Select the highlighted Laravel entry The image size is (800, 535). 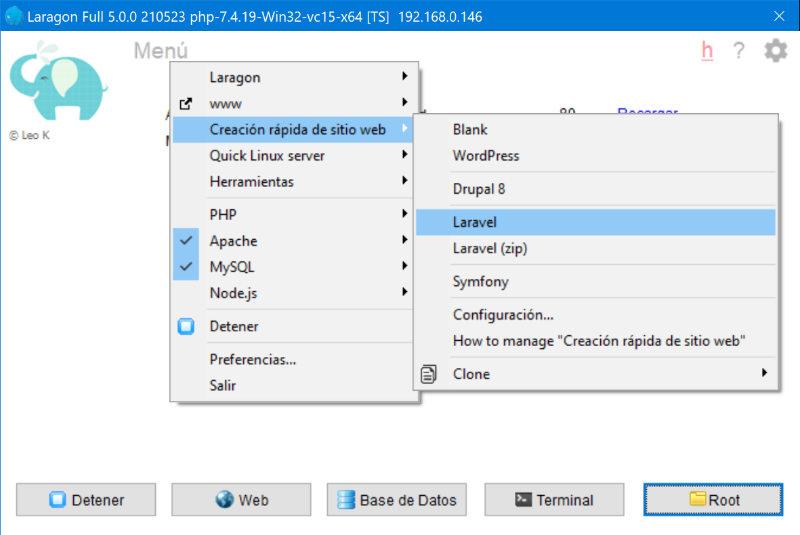click(x=595, y=222)
